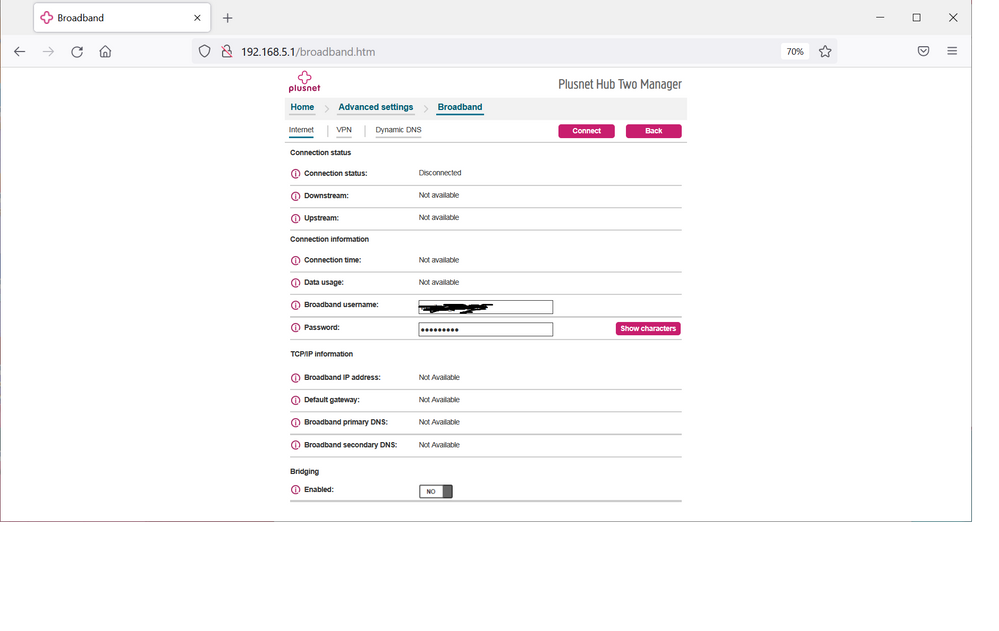The height and width of the screenshot is (631, 999).
Task: Switch to the VPN tab
Action: click(344, 130)
